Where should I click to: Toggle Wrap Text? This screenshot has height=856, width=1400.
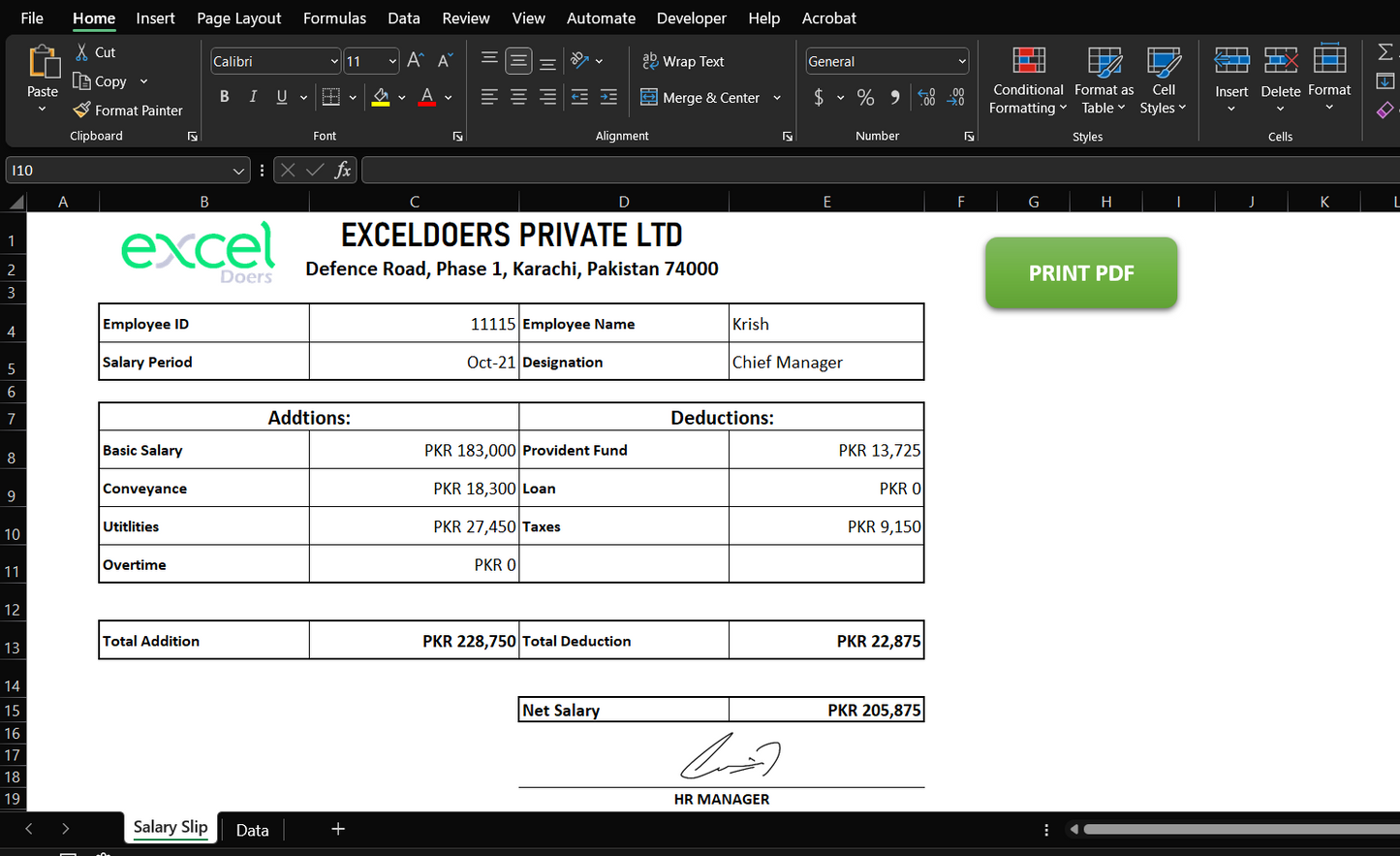pos(683,61)
